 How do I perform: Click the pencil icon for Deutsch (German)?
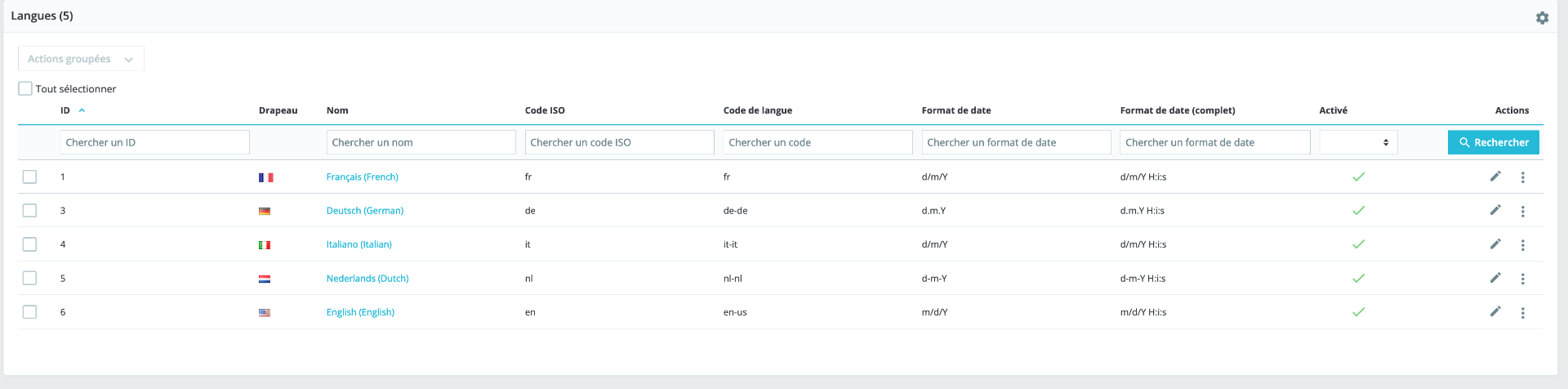[1495, 210]
